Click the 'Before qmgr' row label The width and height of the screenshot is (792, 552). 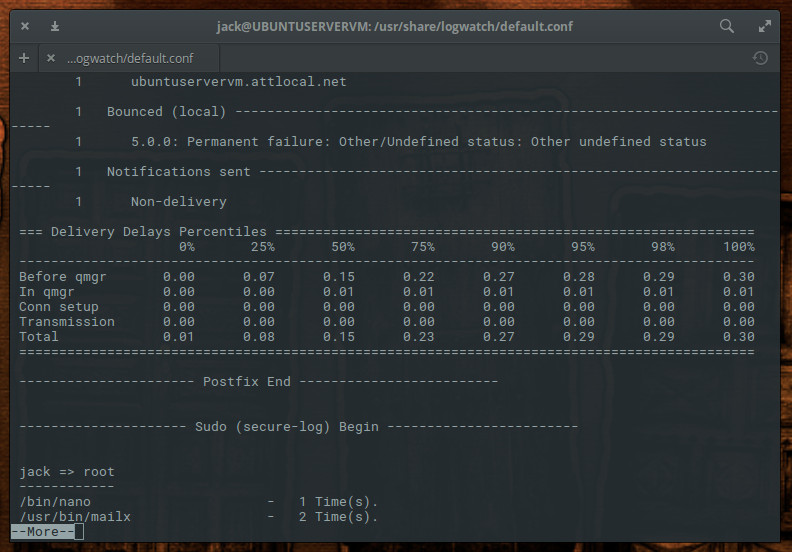(x=63, y=277)
